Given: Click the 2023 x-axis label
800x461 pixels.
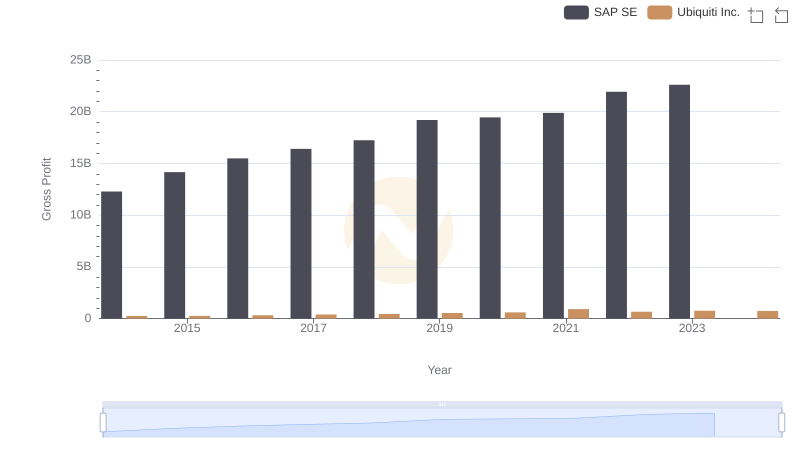Looking at the screenshot, I should click(x=692, y=328).
